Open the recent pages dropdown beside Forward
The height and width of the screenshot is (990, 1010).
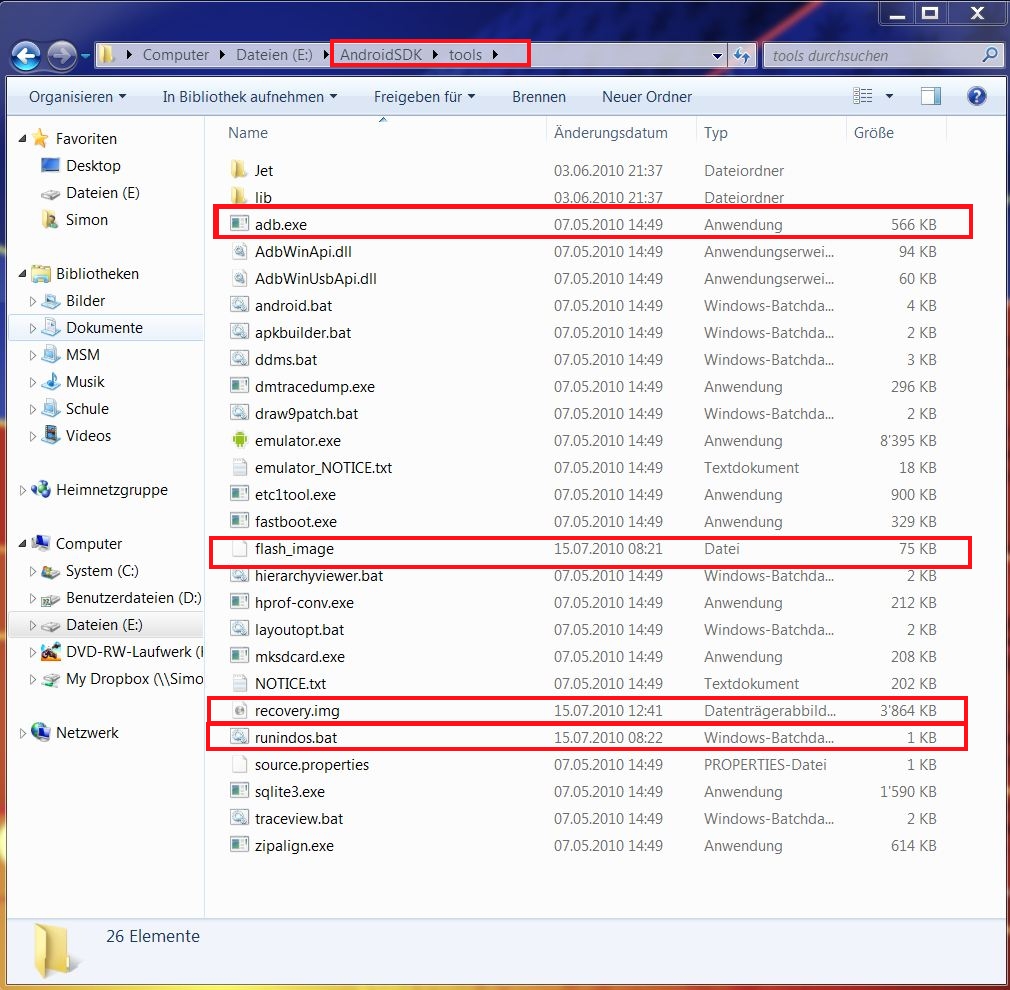(85, 56)
